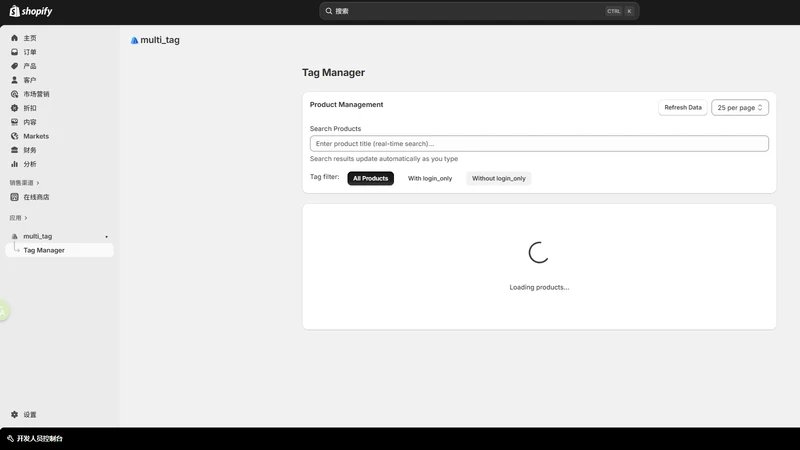Open the 开发人员控制台 developer console
800x450 pixels.
click(35, 439)
